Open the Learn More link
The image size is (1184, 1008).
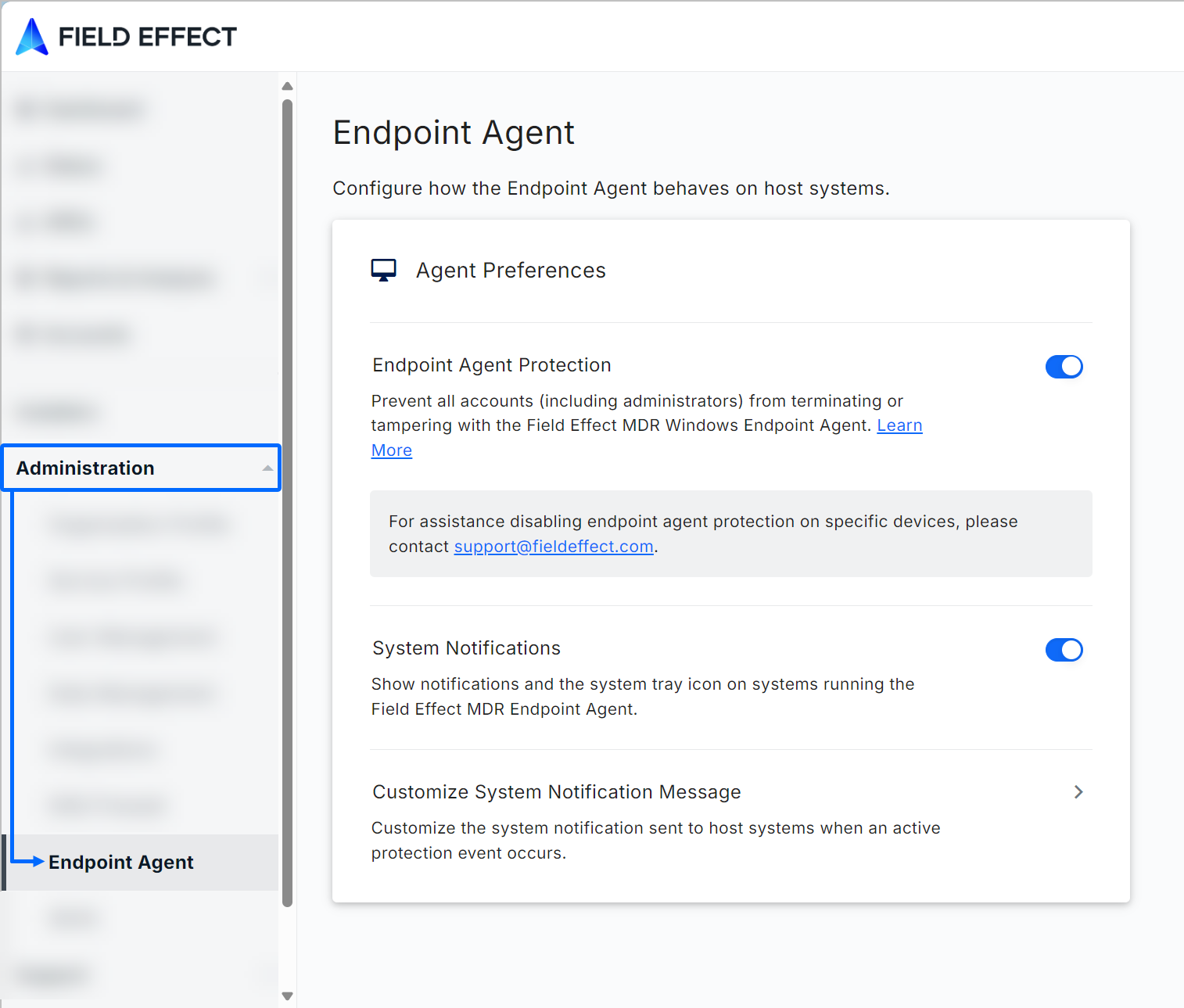(899, 425)
